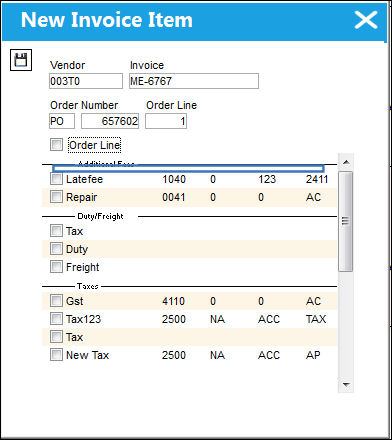Click the Repair row AC value
The width and height of the screenshot is (392, 440).
(x=313, y=197)
